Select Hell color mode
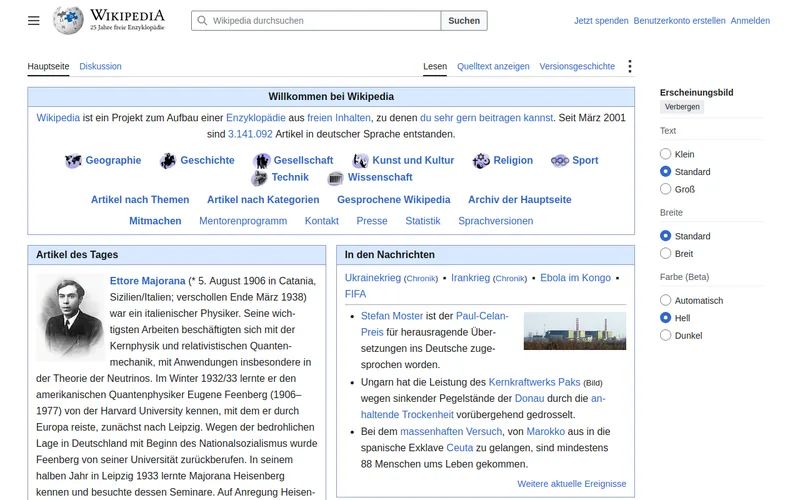The width and height of the screenshot is (800, 500). pyautogui.click(x=665, y=317)
